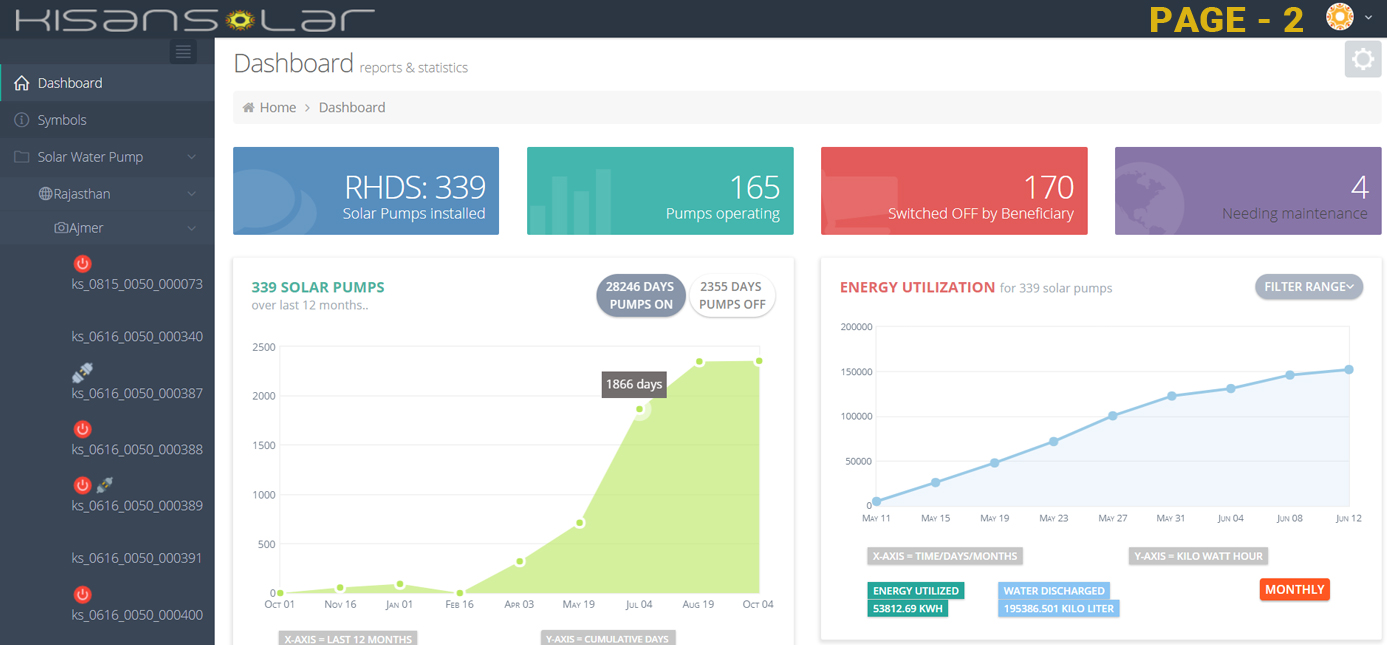Click the plug icon above ks_0616_0050_000387
Screen dimensions: 1387x645
pyautogui.click(x=83, y=373)
